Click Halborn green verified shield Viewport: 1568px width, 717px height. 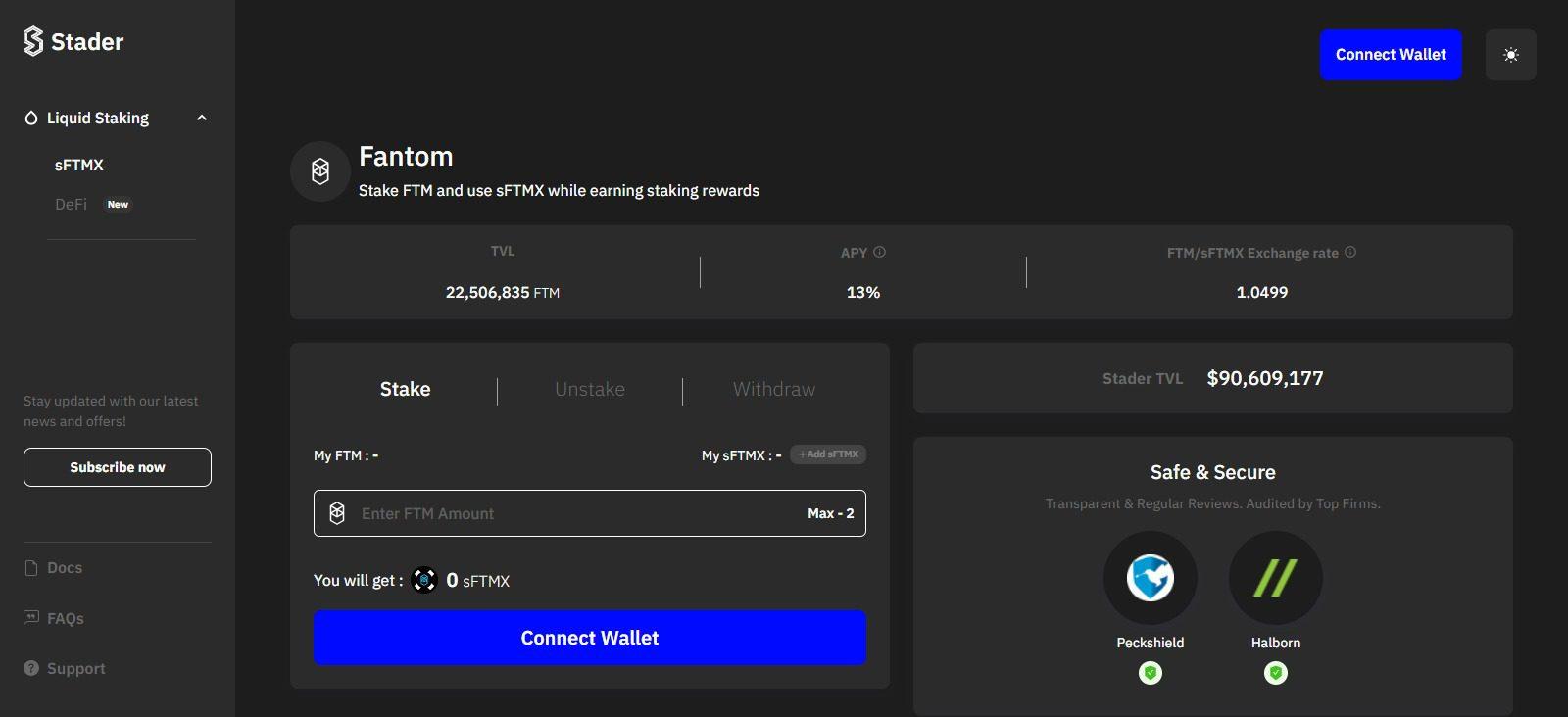(x=1276, y=673)
